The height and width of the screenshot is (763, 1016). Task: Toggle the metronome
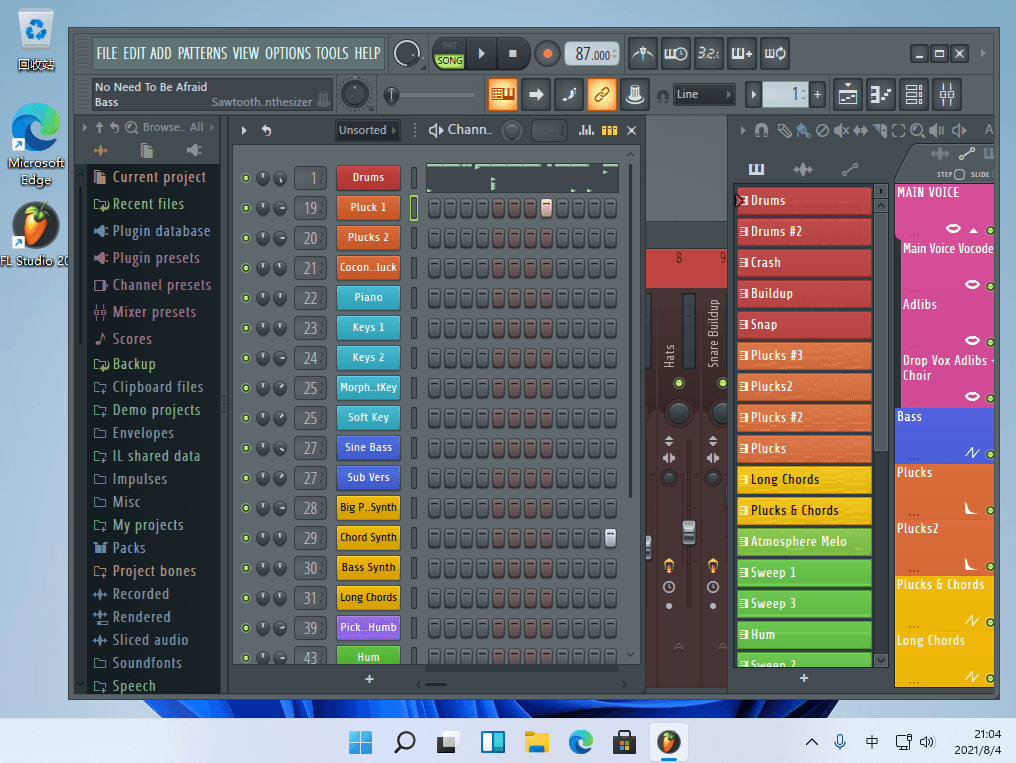(643, 54)
